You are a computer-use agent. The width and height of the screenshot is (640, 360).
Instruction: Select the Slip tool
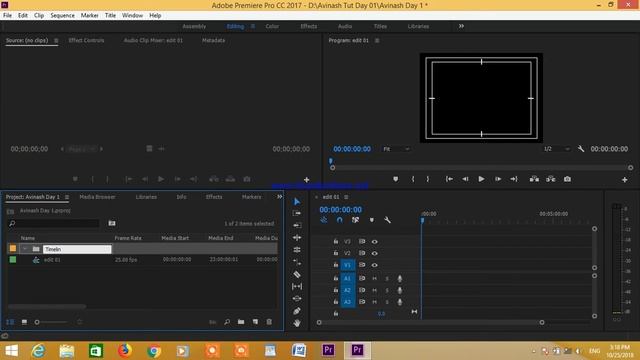[297, 287]
